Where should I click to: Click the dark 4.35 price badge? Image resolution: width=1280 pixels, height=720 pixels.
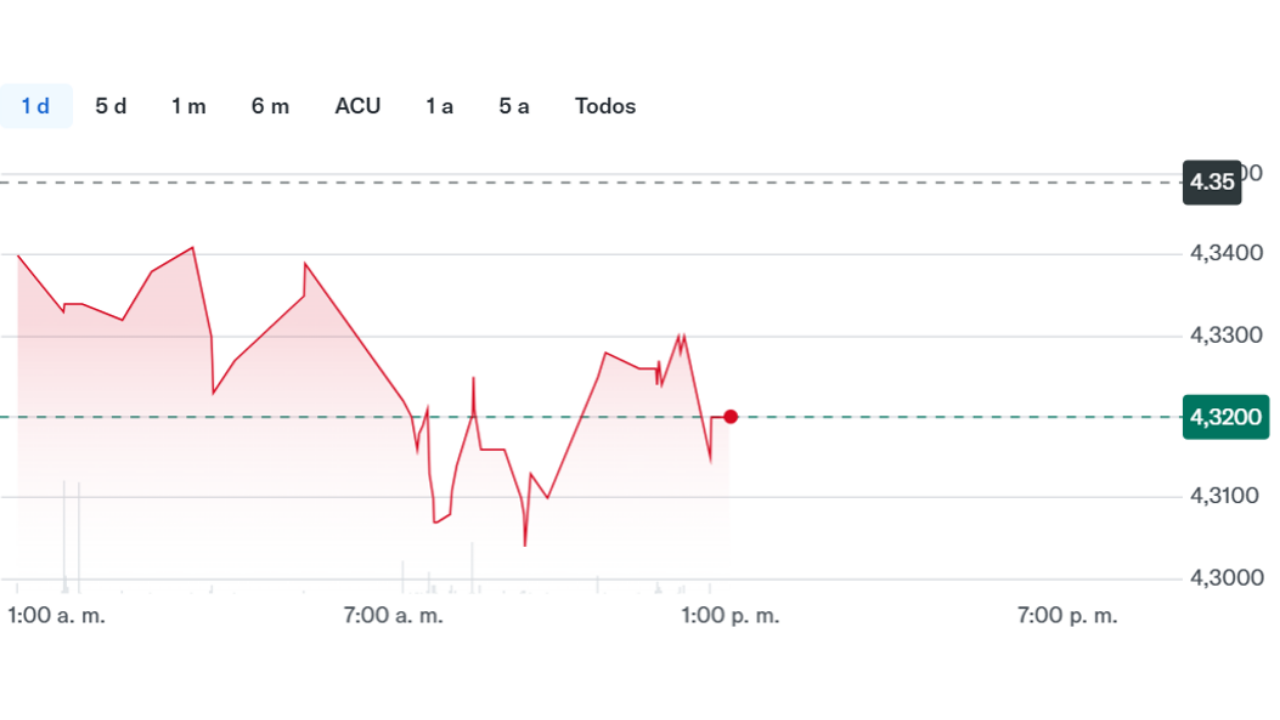coord(1212,182)
